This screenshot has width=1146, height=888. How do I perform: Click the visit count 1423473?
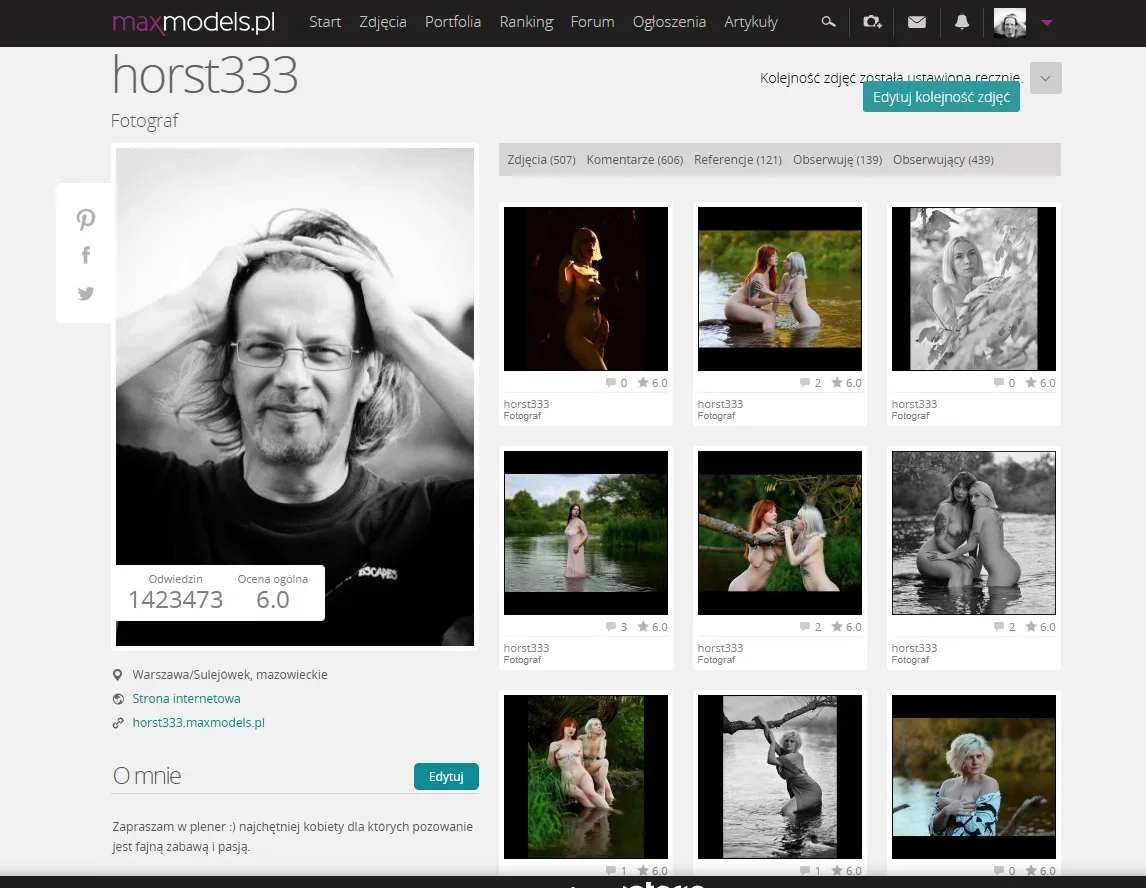point(175,599)
